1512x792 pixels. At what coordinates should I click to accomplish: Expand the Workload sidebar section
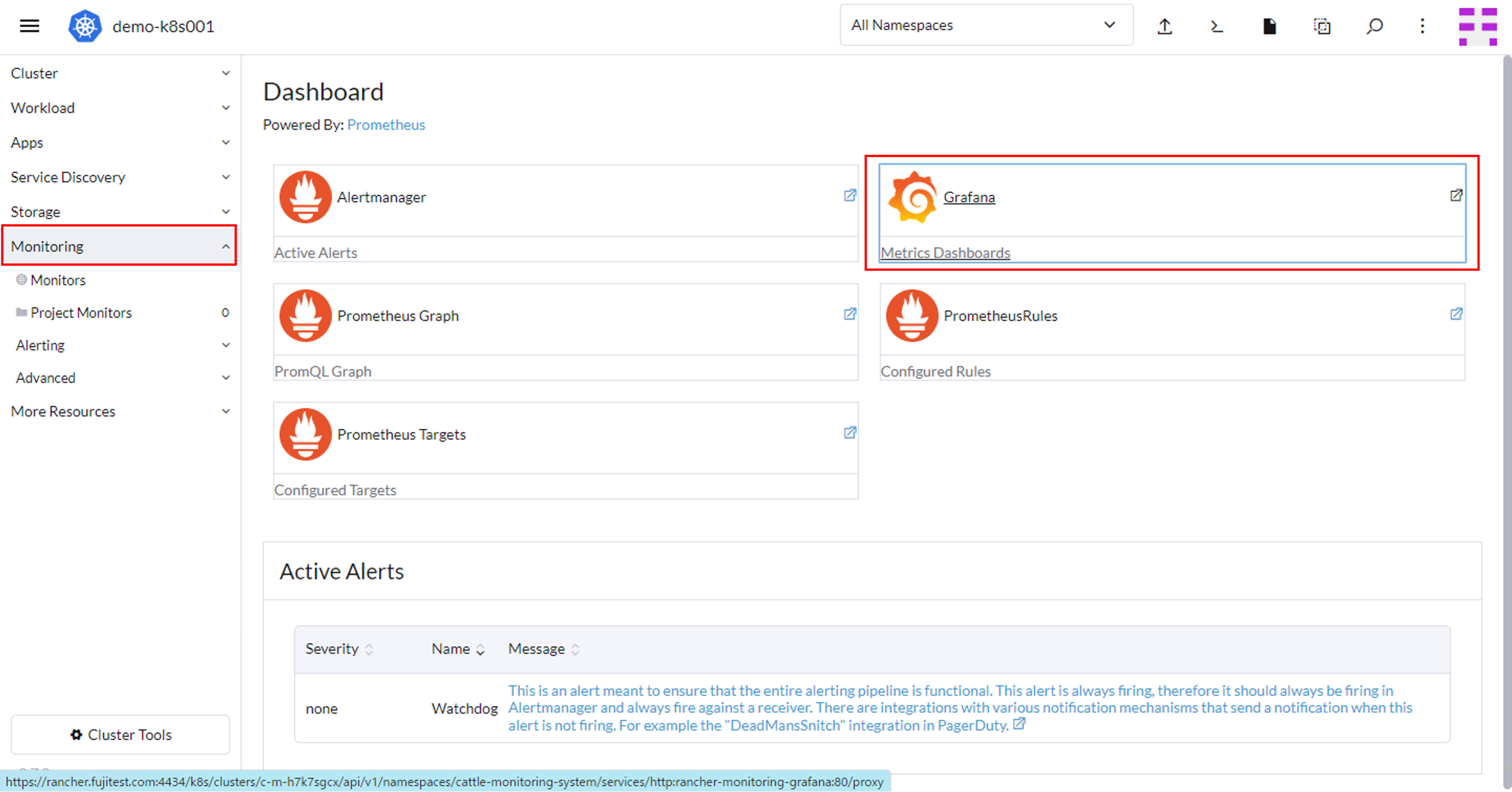pyautogui.click(x=120, y=108)
